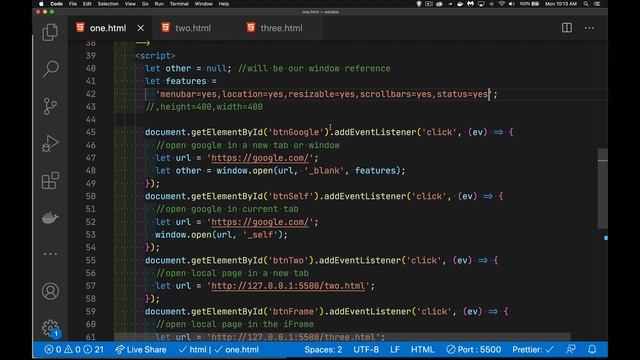Change end of line sequence LF
Image resolution: width=640 pixels, height=360 pixels.
395,350
